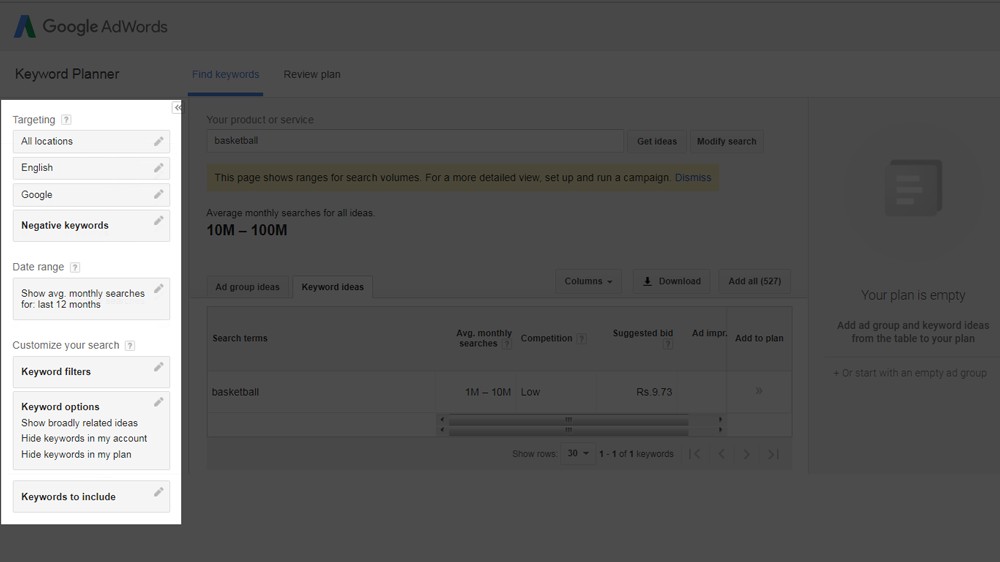Click the Rs.9.73 suggested bid value
The width and height of the screenshot is (1000, 562).
coord(654,392)
